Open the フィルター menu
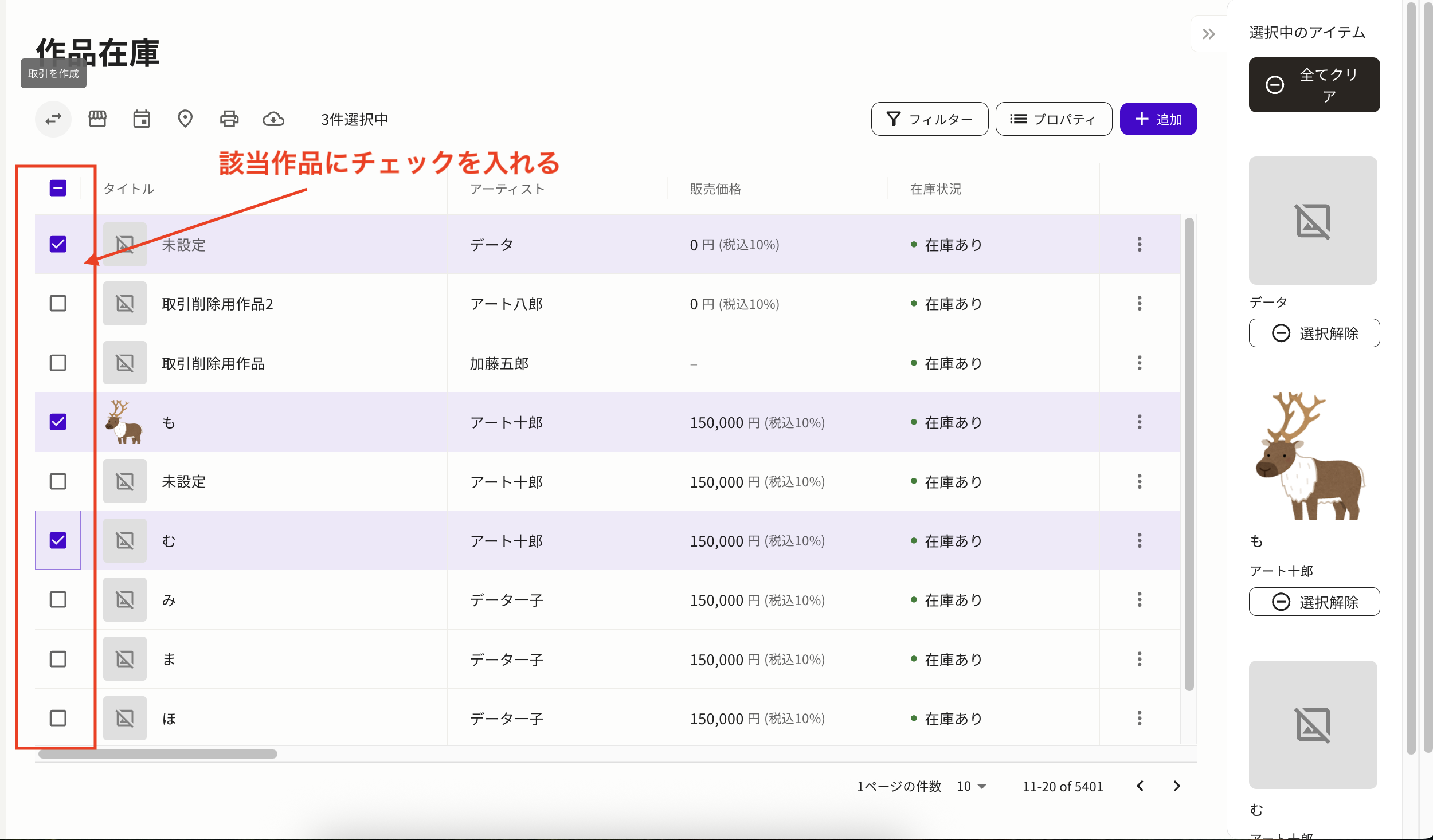Viewport: 1433px width, 840px height. coord(929,119)
